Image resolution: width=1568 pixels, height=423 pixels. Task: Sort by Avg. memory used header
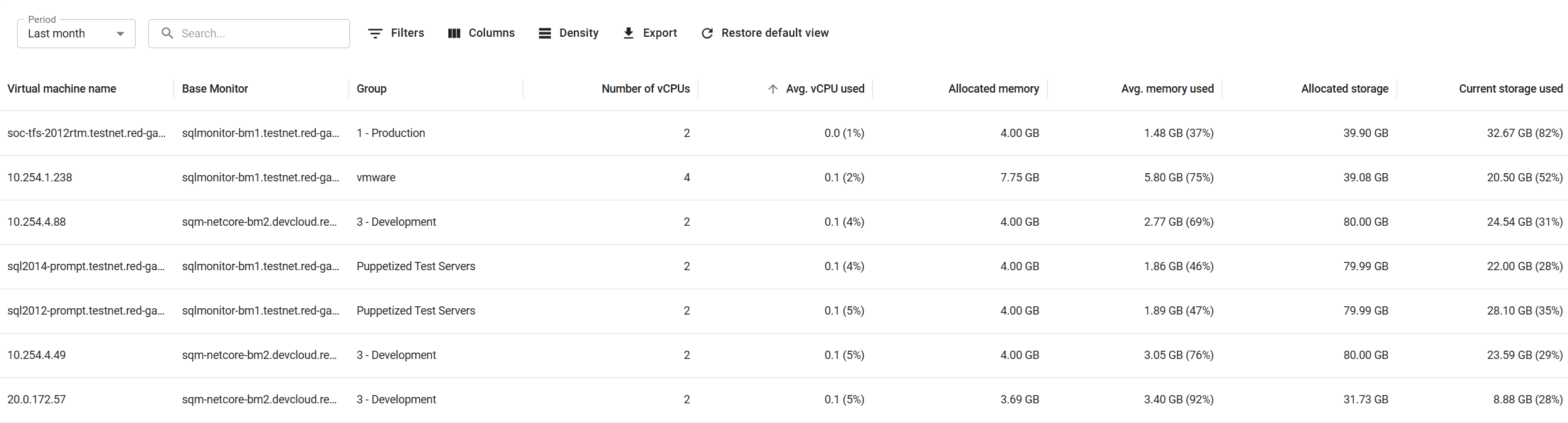click(x=1167, y=89)
